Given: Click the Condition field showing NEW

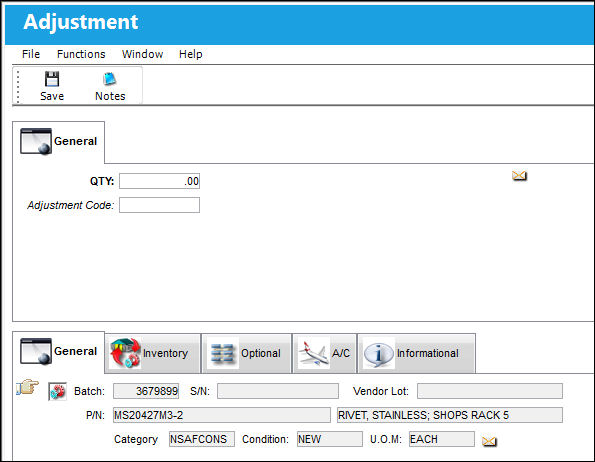Looking at the screenshot, I should 330,439.
